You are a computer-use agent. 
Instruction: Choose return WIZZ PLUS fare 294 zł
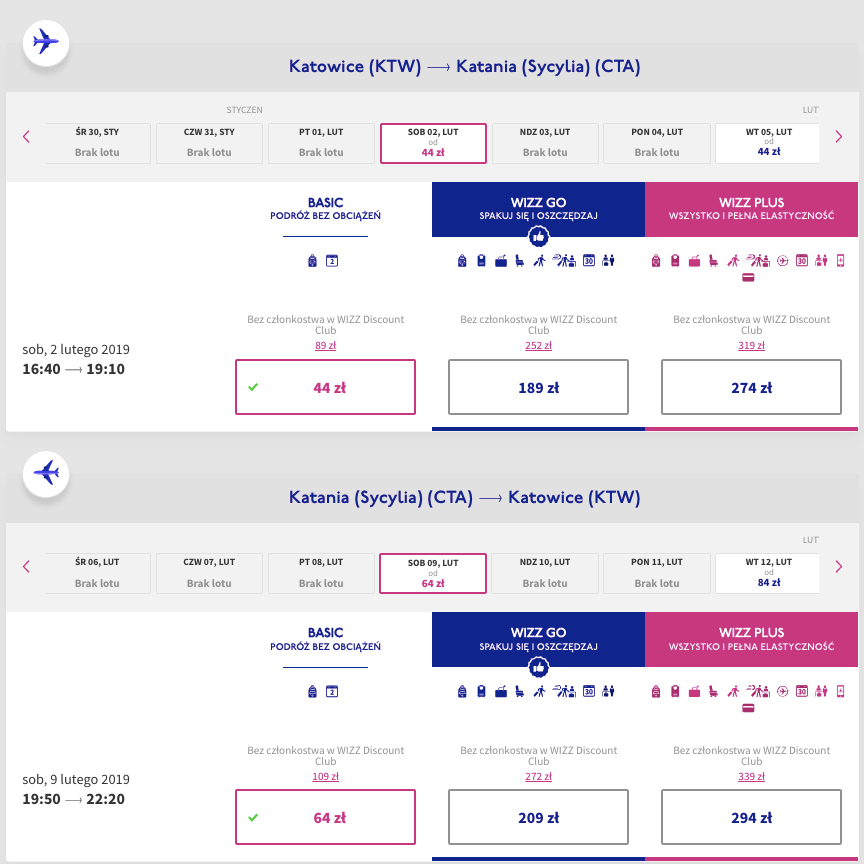[x=752, y=817]
